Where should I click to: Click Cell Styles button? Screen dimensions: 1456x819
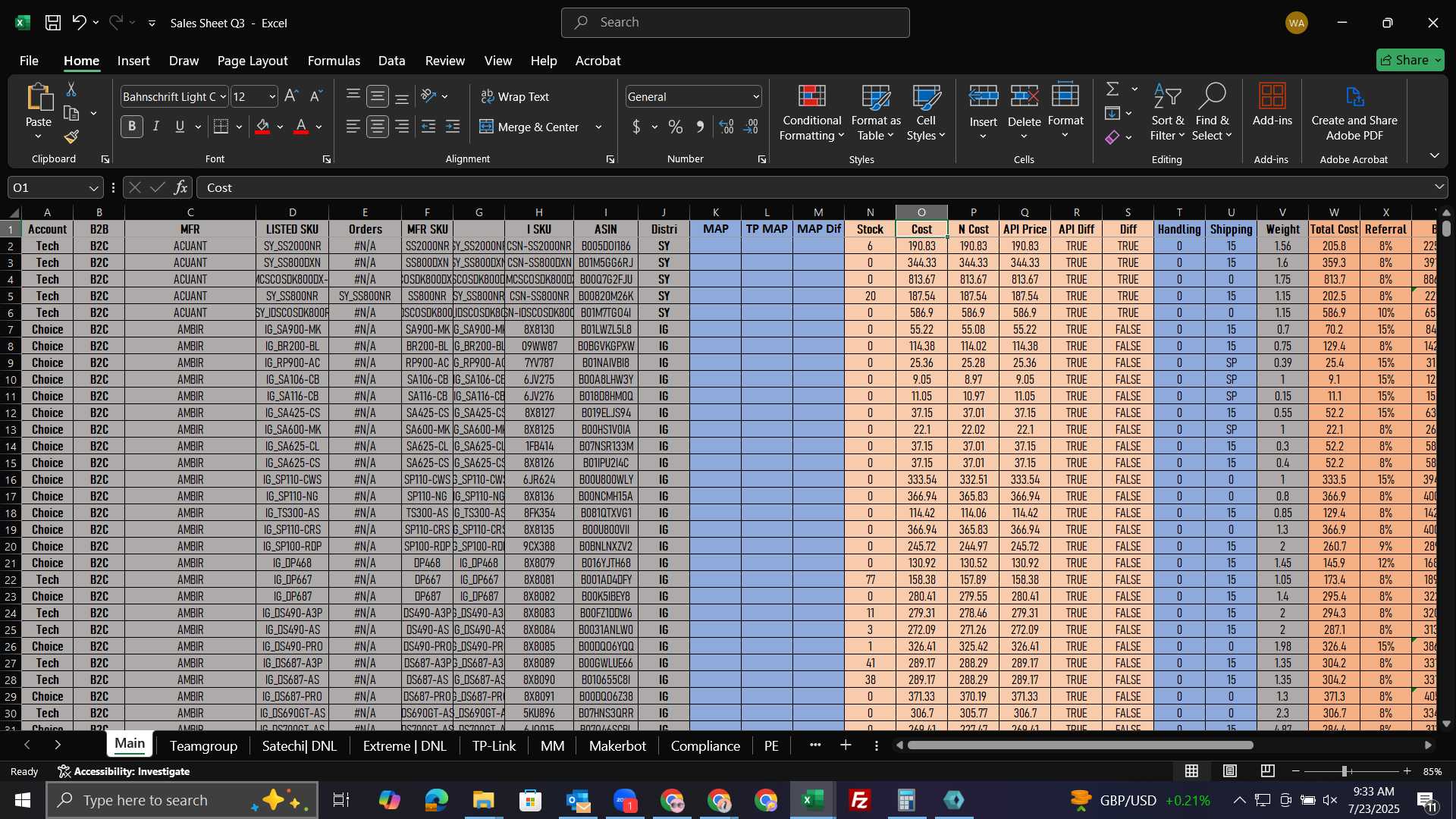click(x=926, y=112)
